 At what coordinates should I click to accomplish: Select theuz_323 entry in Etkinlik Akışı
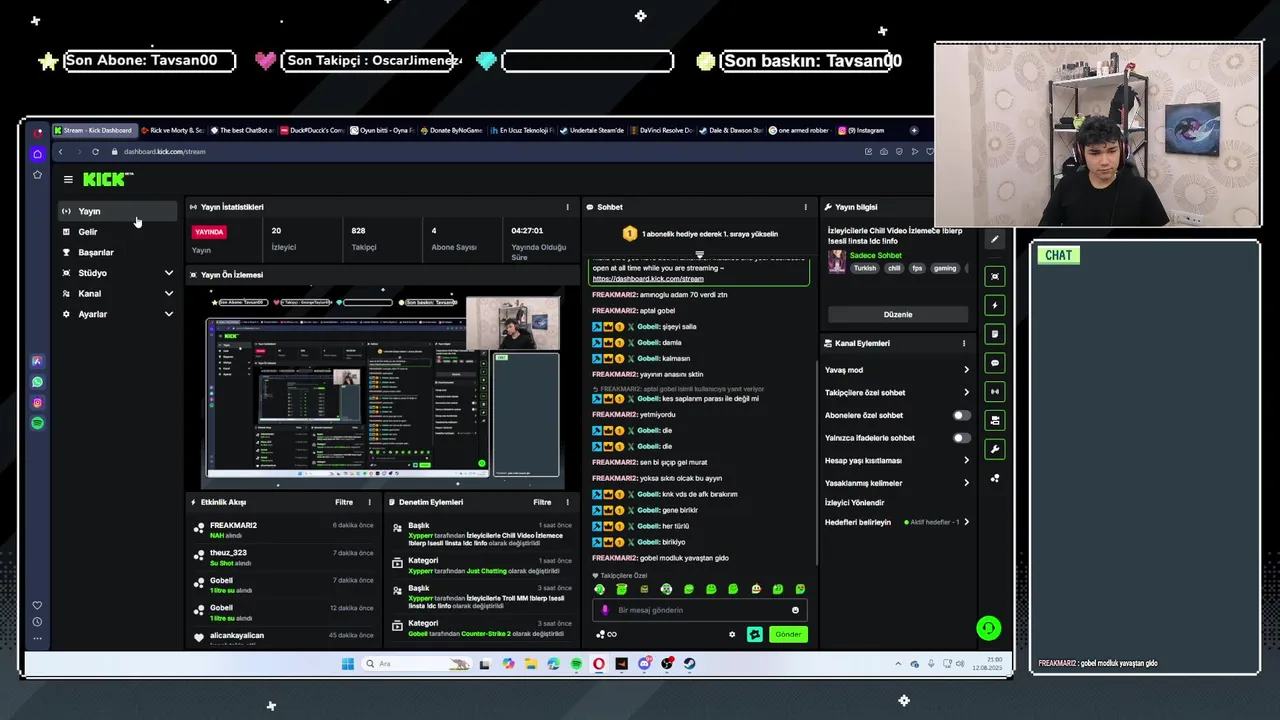coord(283,557)
